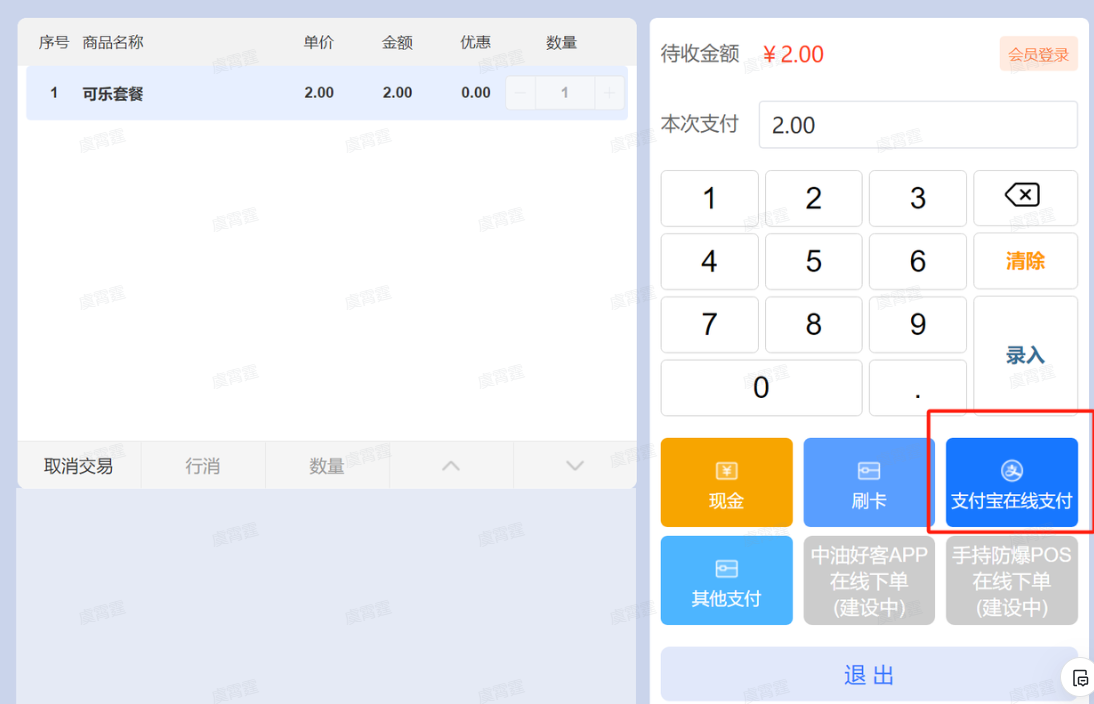Viewport: 1094px width, 704px height.
Task: Click 会员登录 member login button
Action: pyautogui.click(x=1038, y=54)
